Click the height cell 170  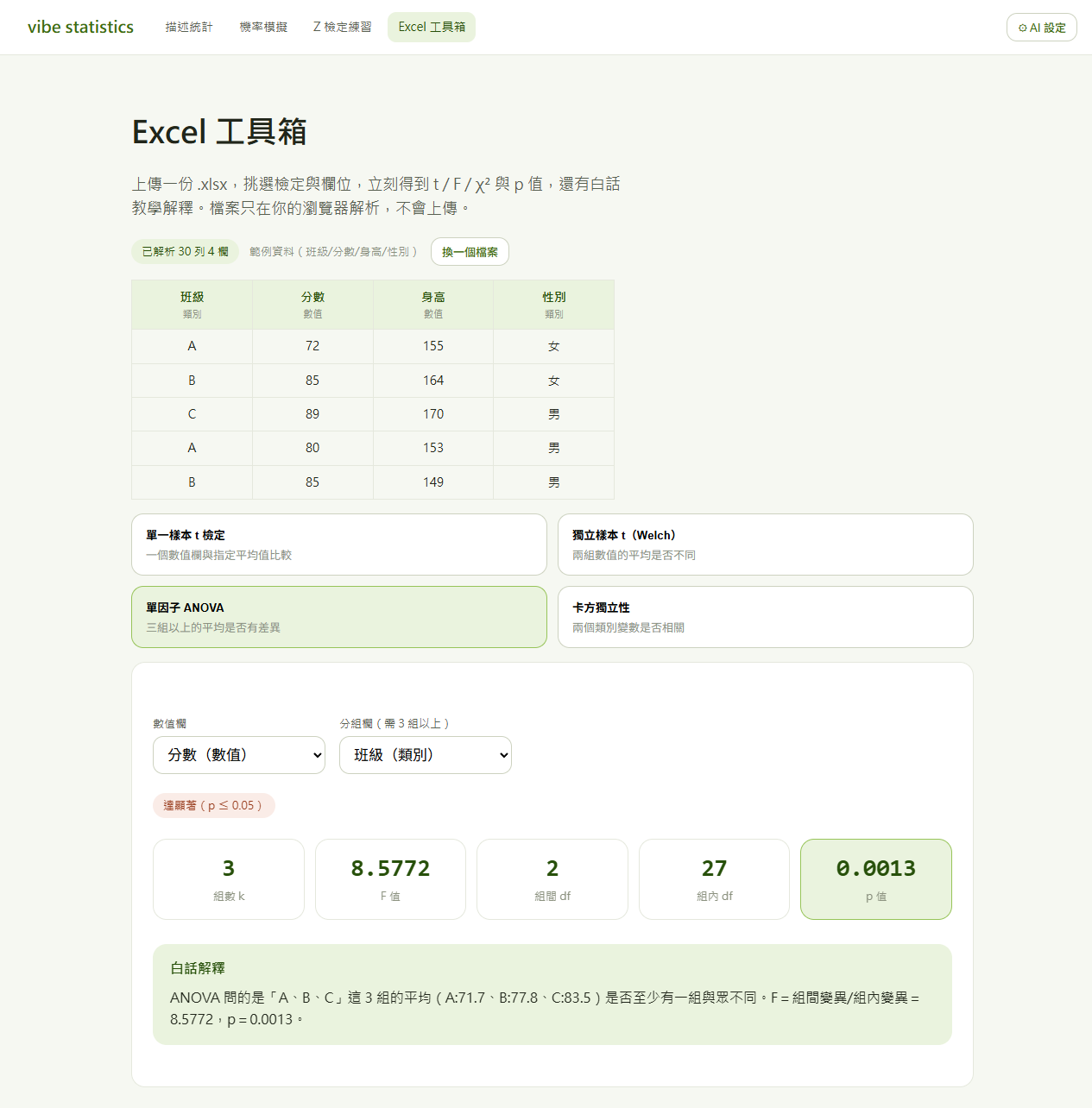pos(433,414)
